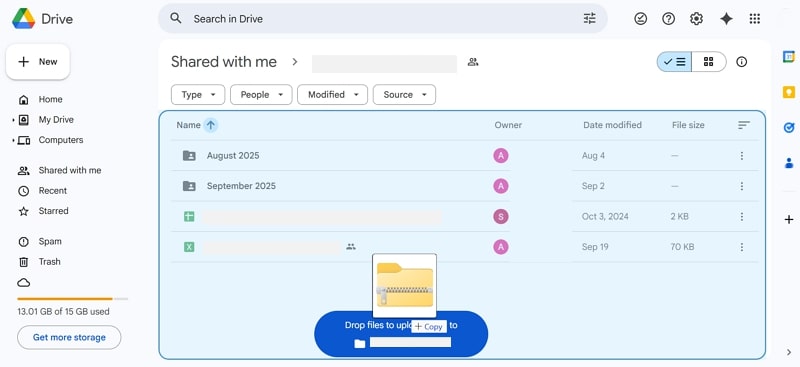
Task: Open the People filter dropdown
Action: tap(261, 94)
